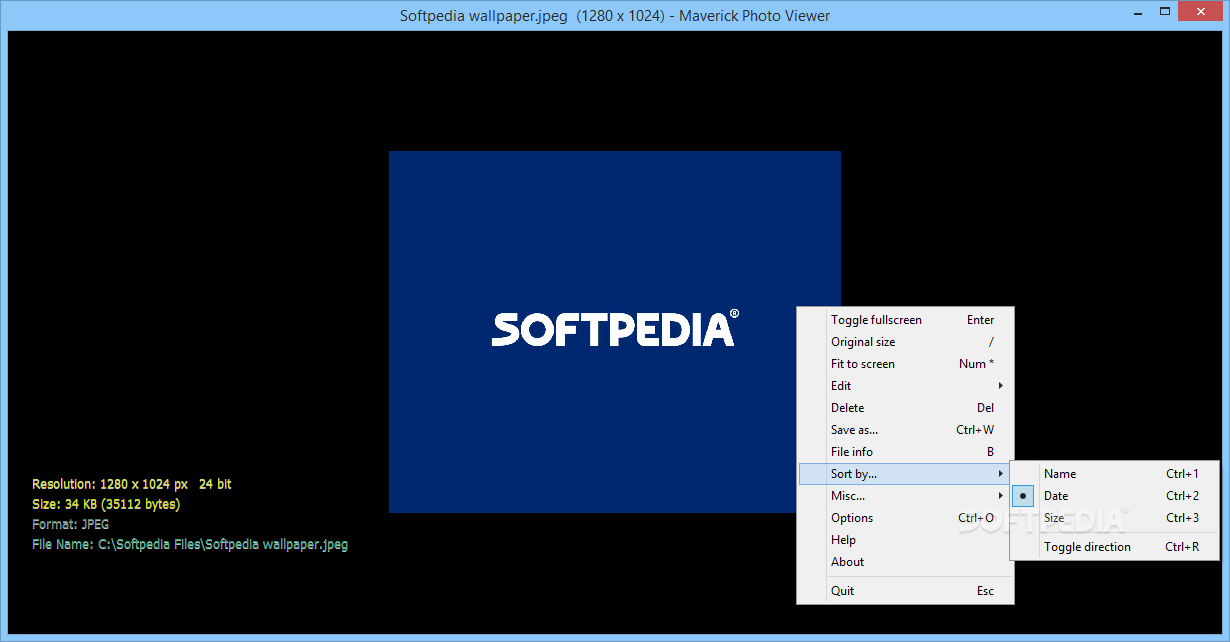Click the window title bar text
The image size is (1230, 642).
(615, 15)
